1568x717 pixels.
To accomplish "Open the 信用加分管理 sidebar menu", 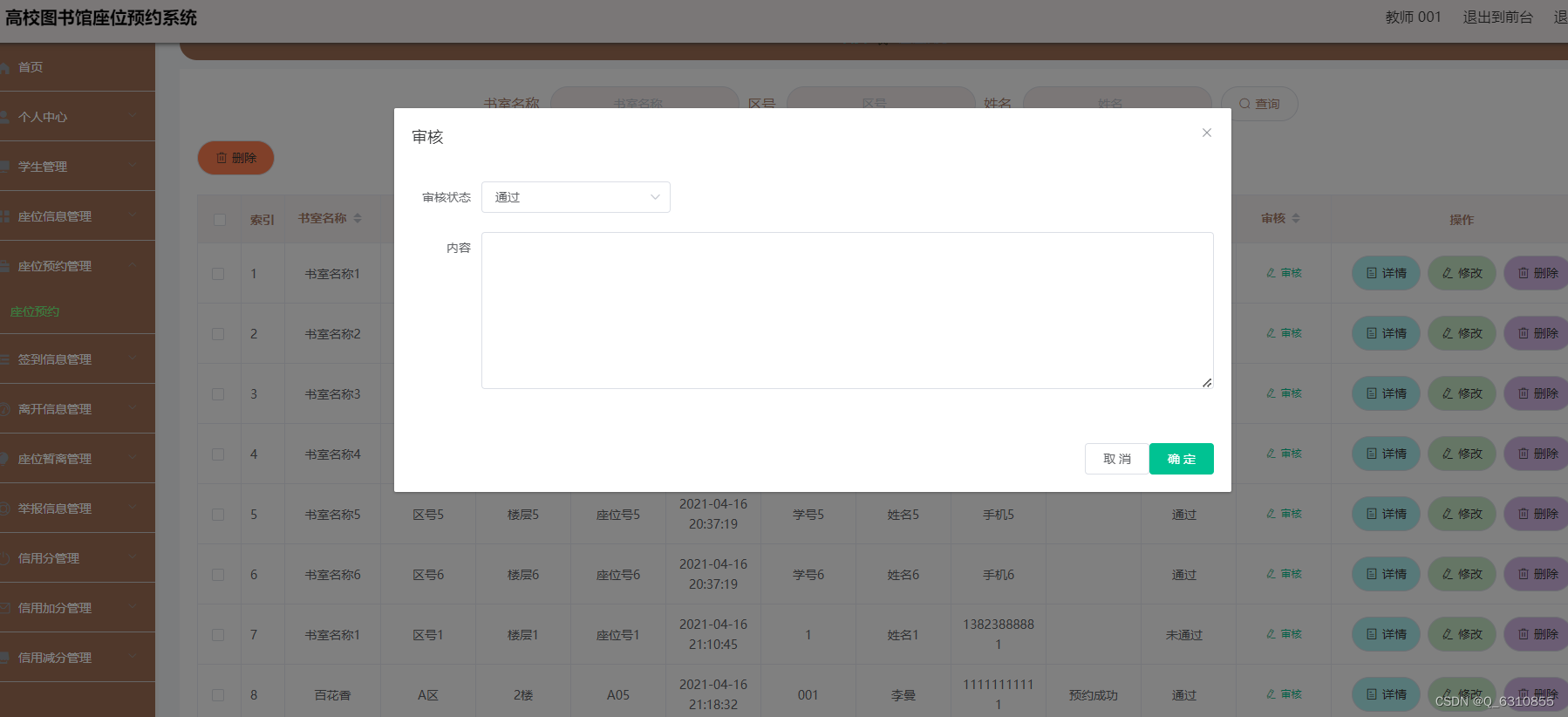I will coord(78,608).
